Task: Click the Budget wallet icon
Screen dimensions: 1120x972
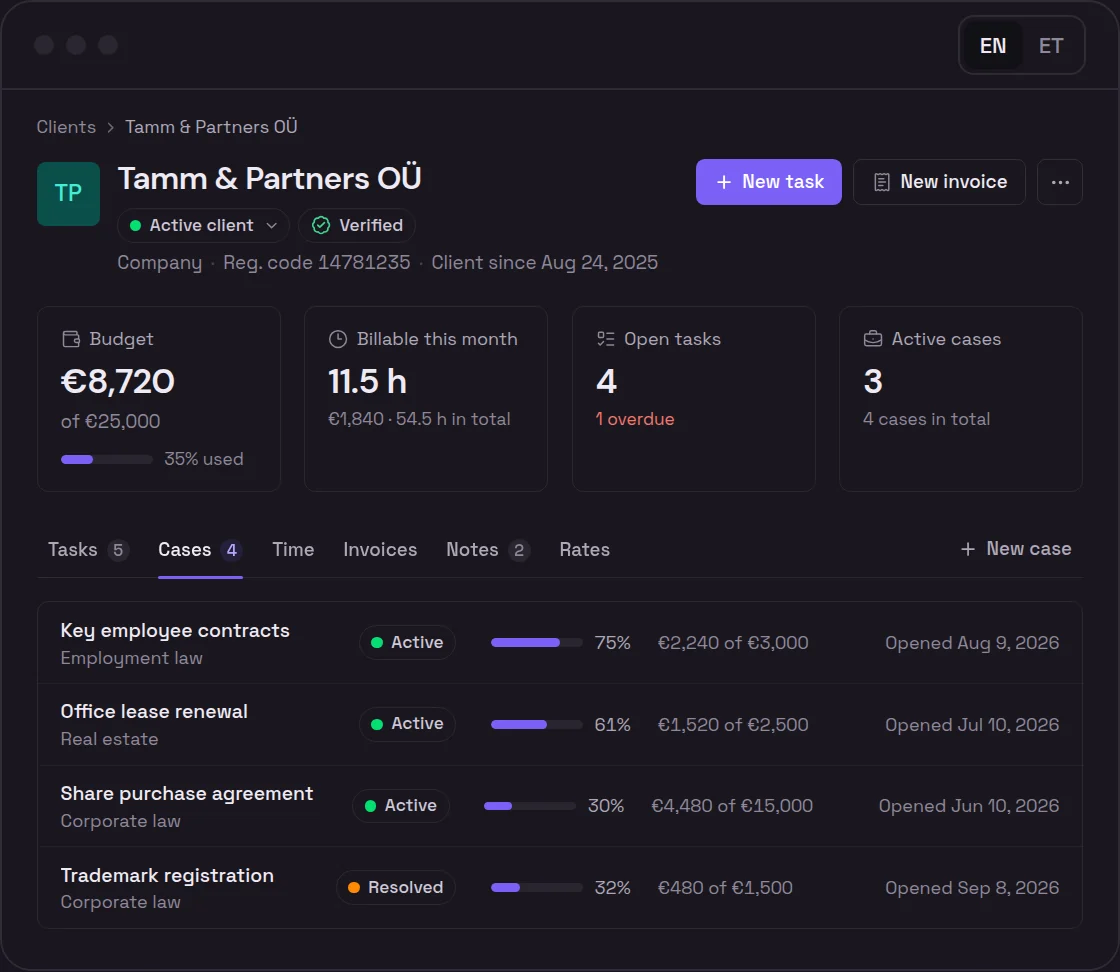Action: point(71,339)
